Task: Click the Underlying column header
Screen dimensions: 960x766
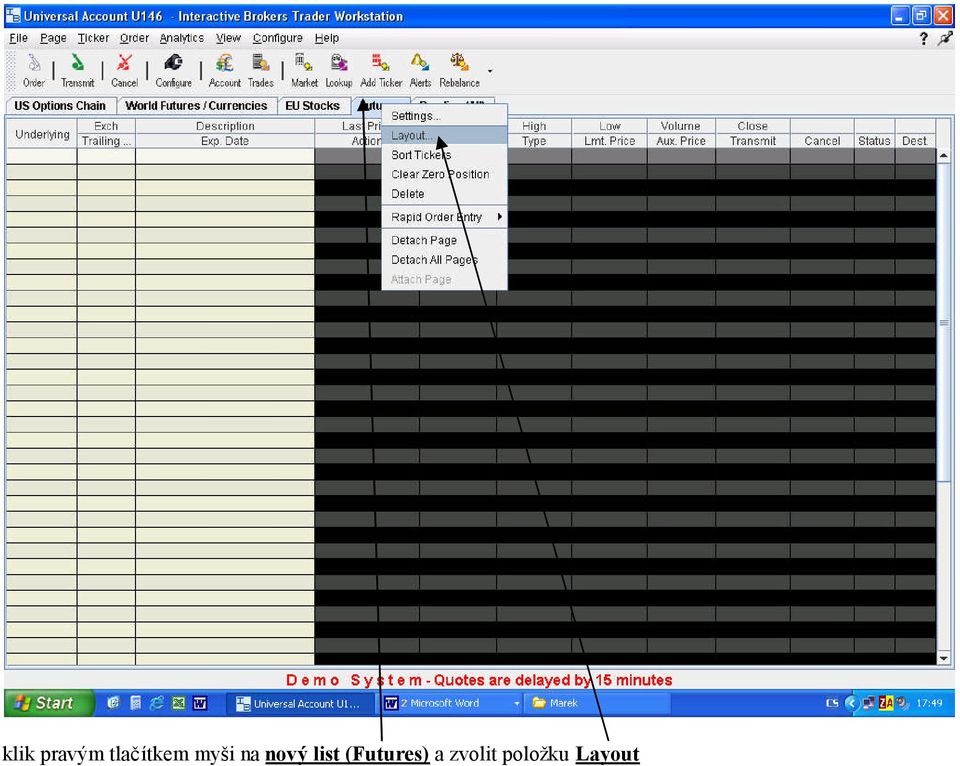Action: [x=42, y=134]
